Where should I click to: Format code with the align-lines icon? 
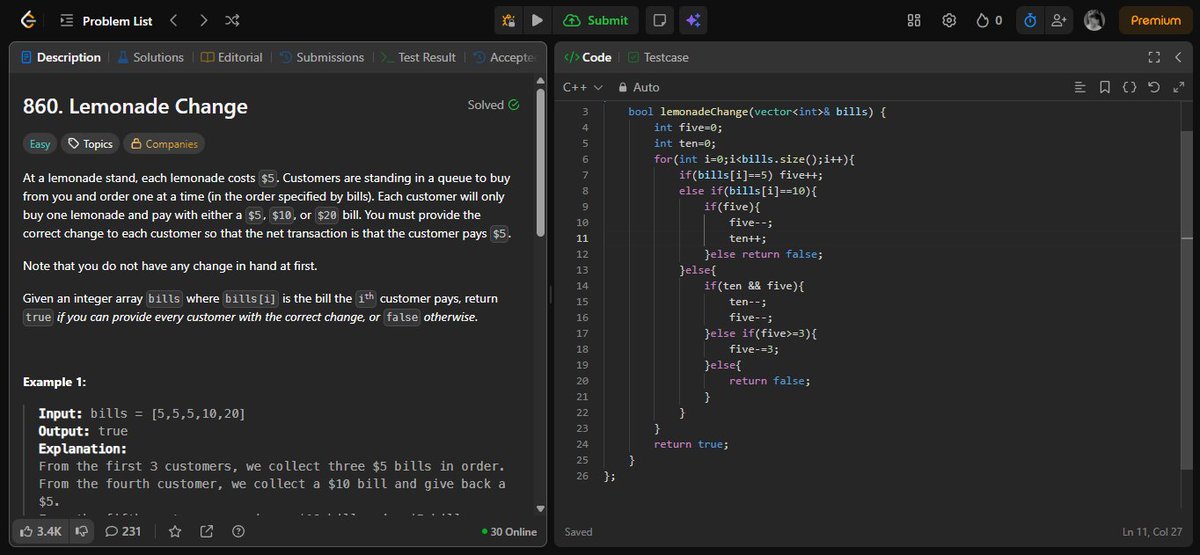tap(1079, 87)
